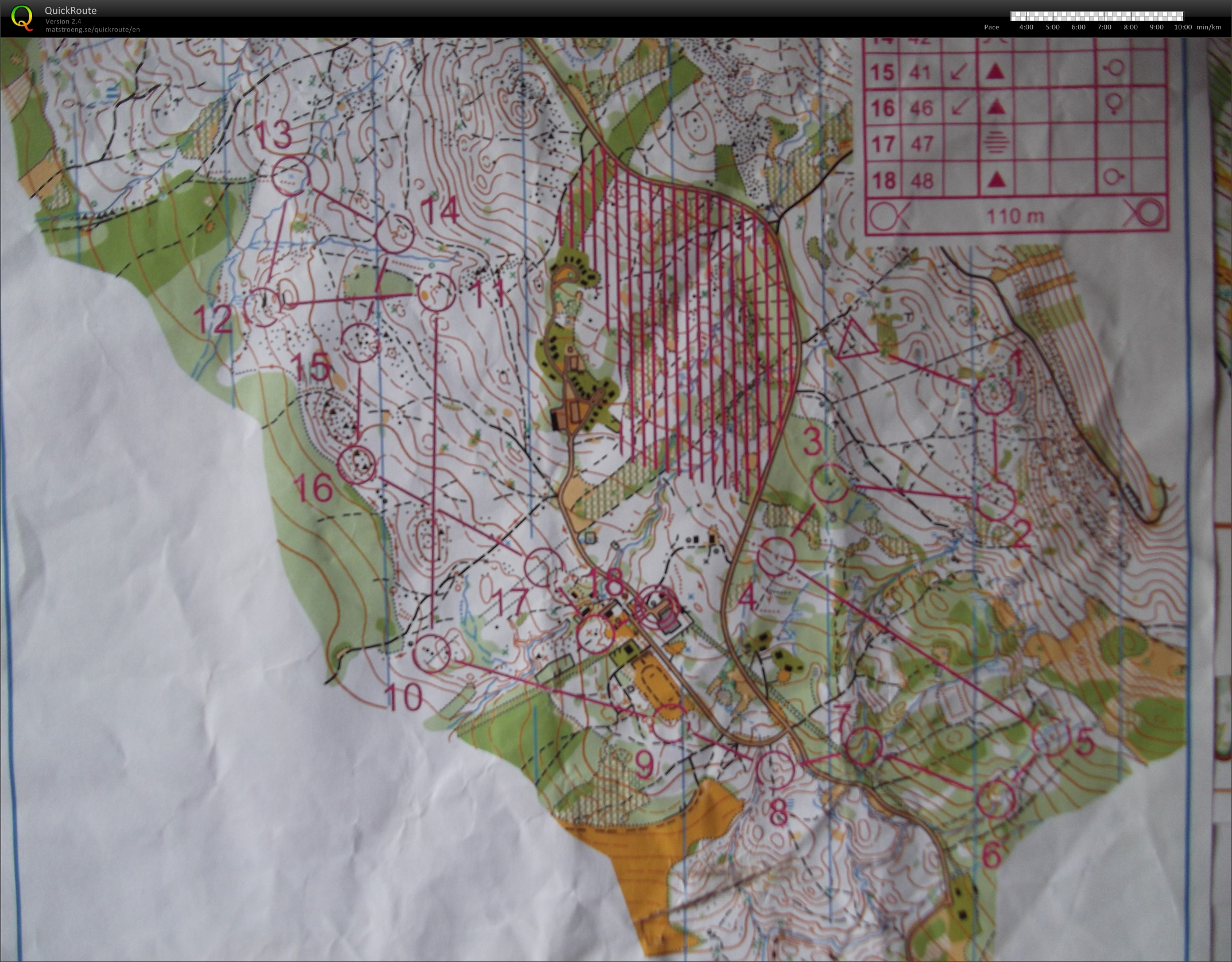
Task: Click the circle position symbol in row 16
Action: click(1115, 105)
